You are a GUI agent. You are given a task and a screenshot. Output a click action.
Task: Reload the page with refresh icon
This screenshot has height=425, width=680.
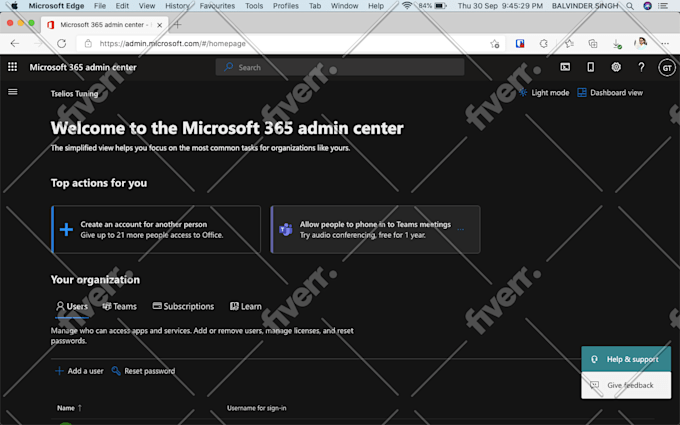(62, 43)
